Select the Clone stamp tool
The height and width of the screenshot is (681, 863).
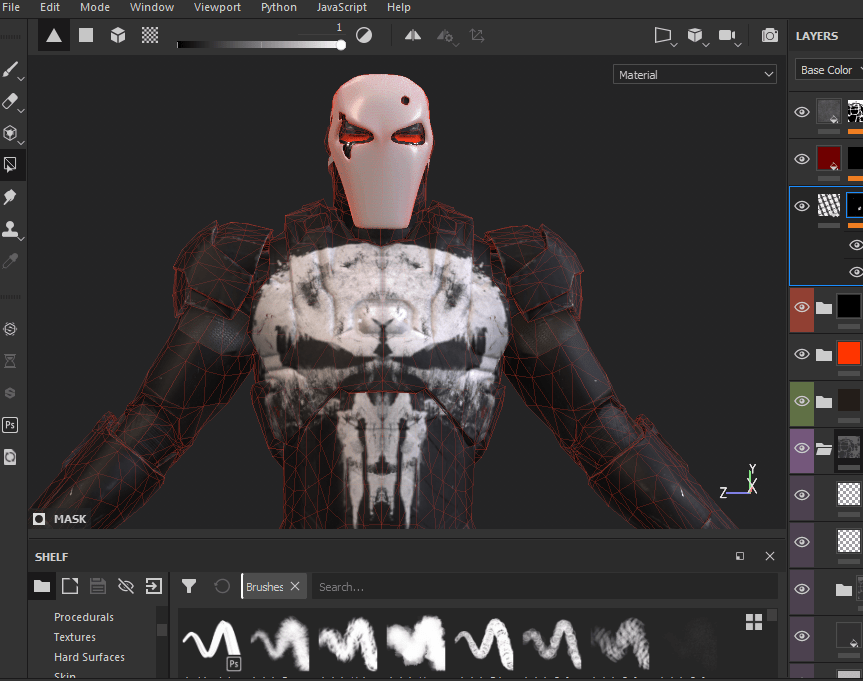[11, 229]
